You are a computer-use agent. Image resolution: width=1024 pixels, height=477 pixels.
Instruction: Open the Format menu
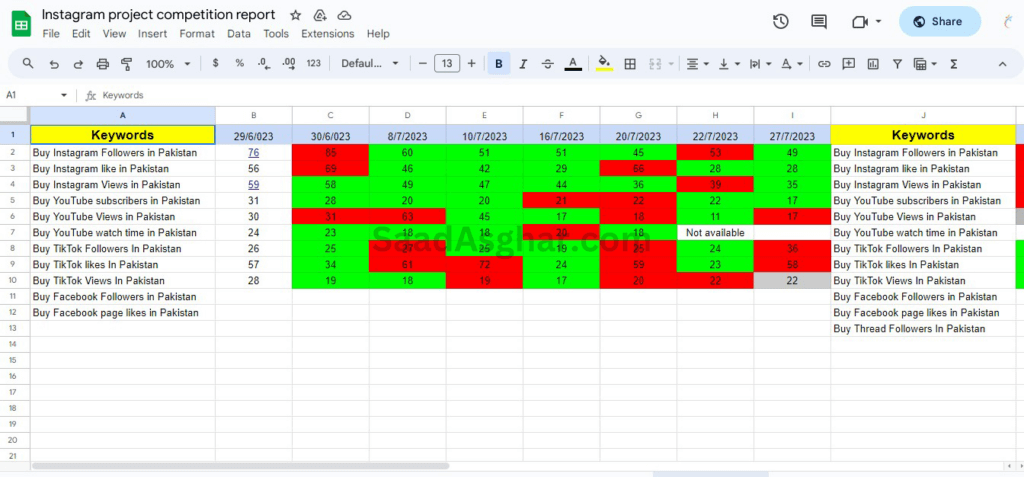click(197, 33)
